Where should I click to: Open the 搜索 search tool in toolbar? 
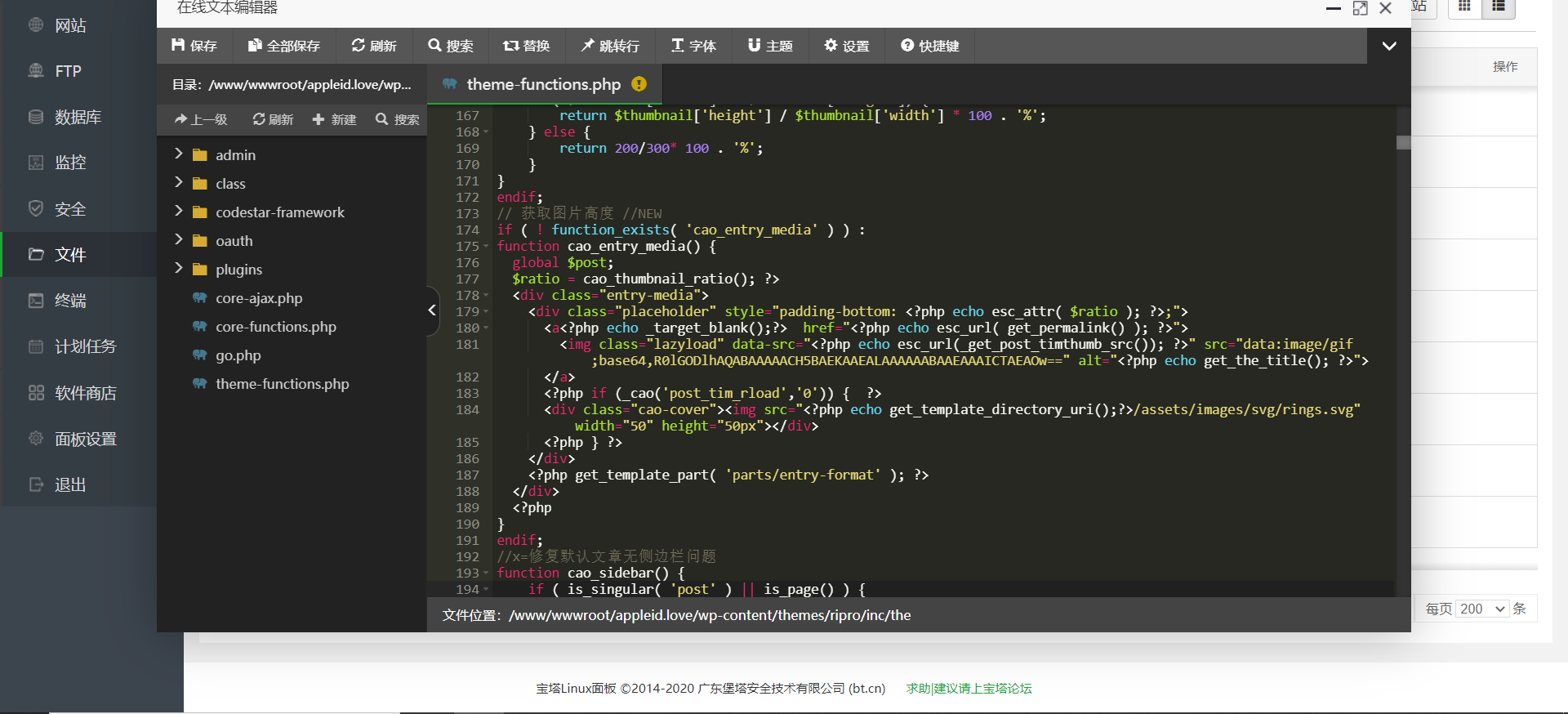[451, 46]
